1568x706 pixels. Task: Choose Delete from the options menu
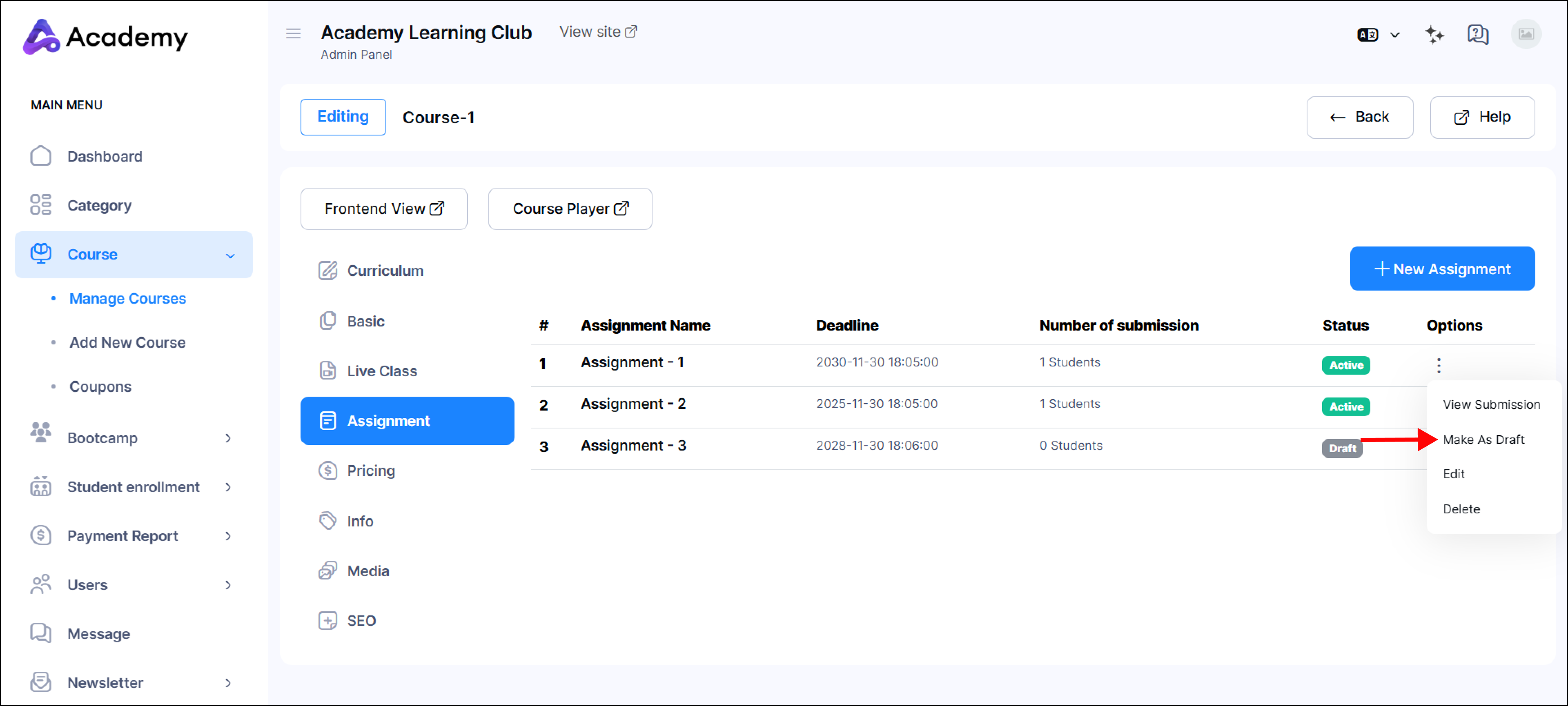(x=1461, y=508)
